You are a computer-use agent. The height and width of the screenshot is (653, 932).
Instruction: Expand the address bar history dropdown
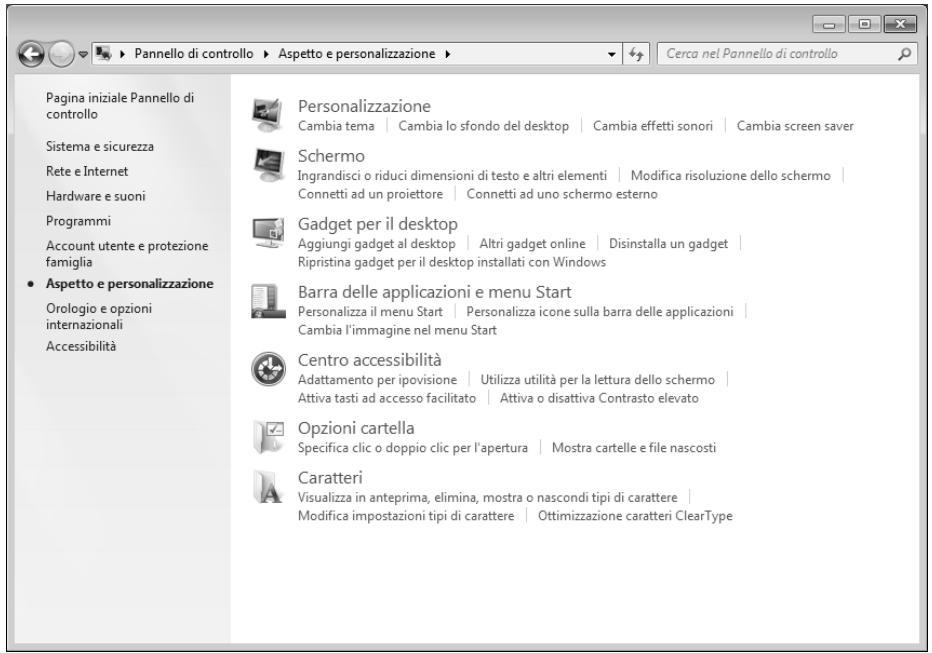[x=612, y=54]
